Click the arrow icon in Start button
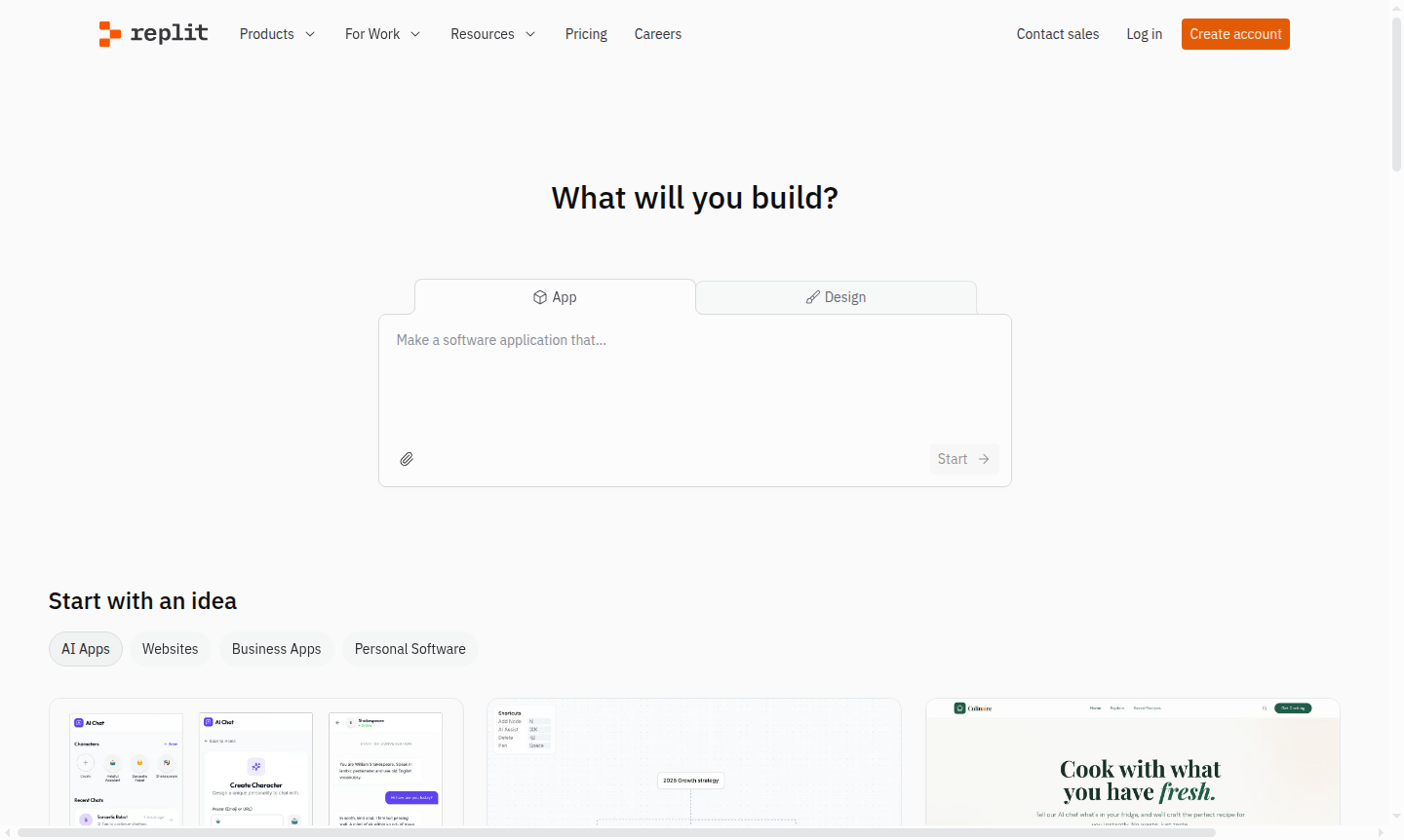This screenshot has width=1404, height=840. tap(984, 459)
